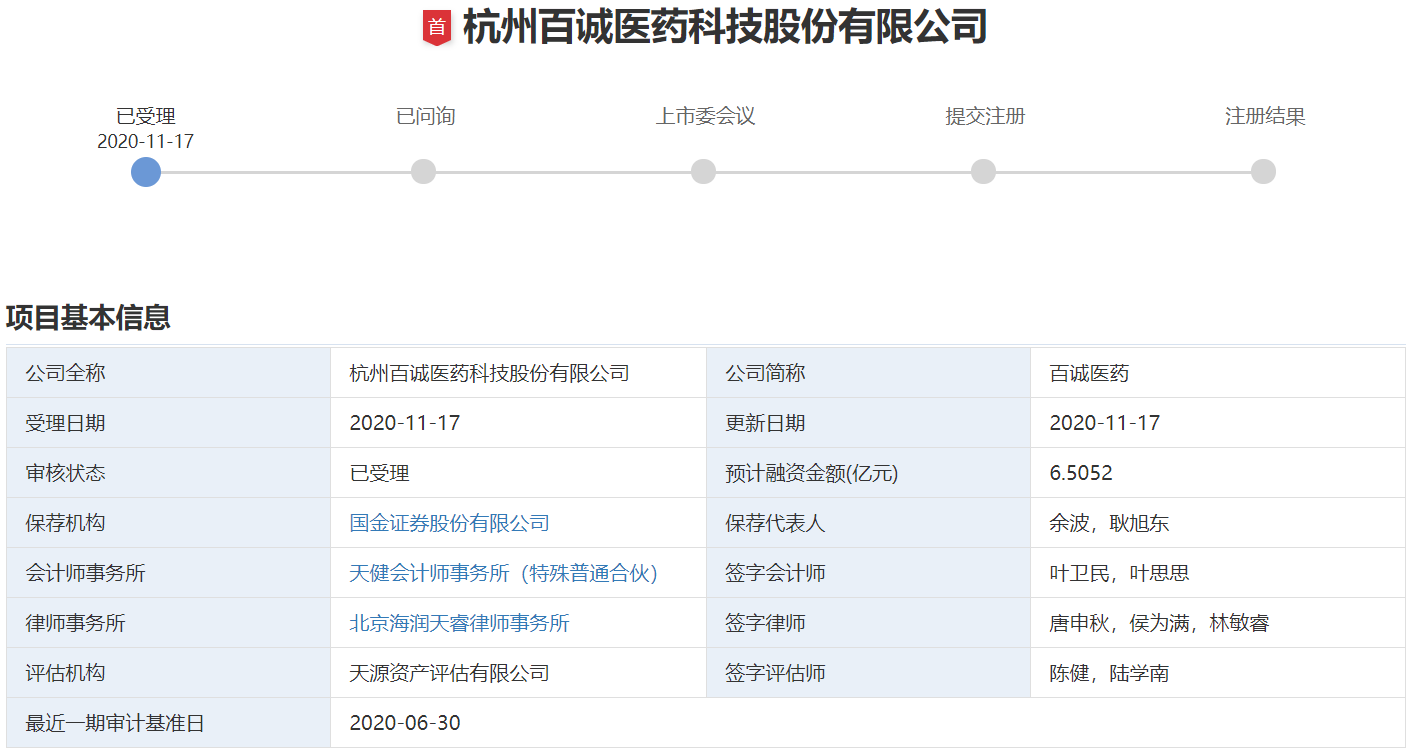Click the 公司简称 label cell

point(869,373)
